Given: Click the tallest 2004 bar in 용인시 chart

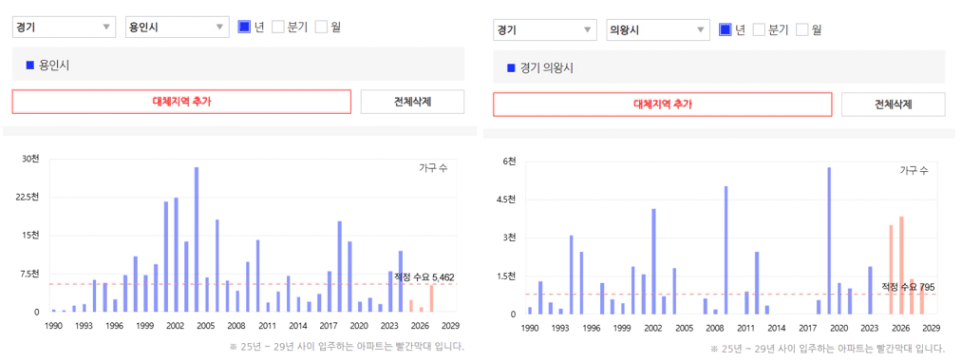Looking at the screenshot, I should click(x=197, y=239).
